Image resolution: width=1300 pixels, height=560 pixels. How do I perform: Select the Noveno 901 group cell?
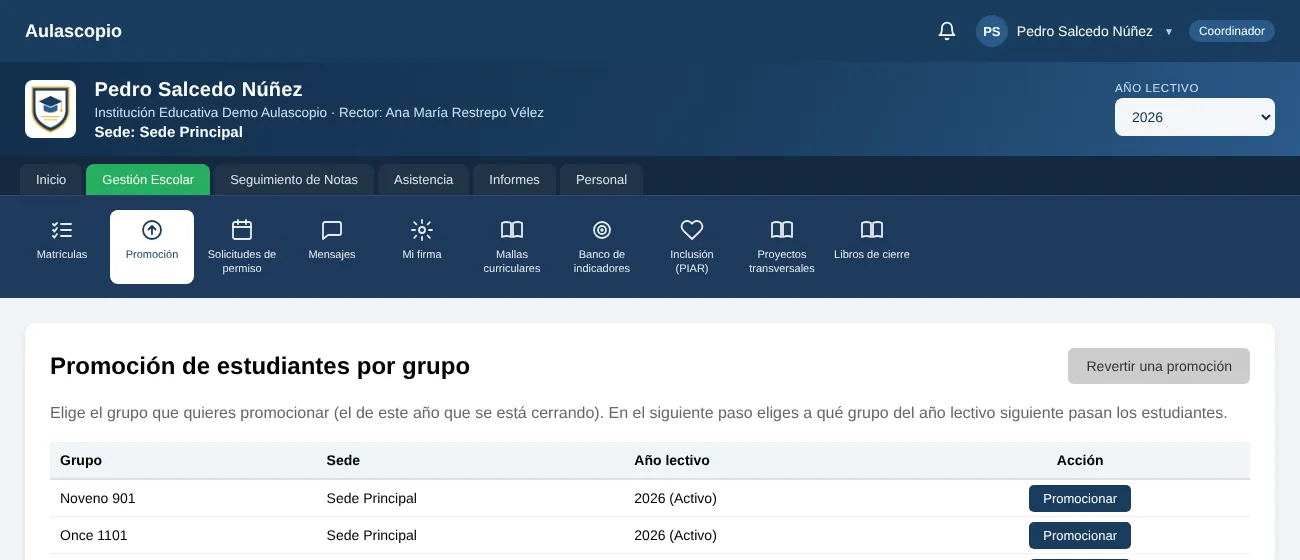coord(98,498)
